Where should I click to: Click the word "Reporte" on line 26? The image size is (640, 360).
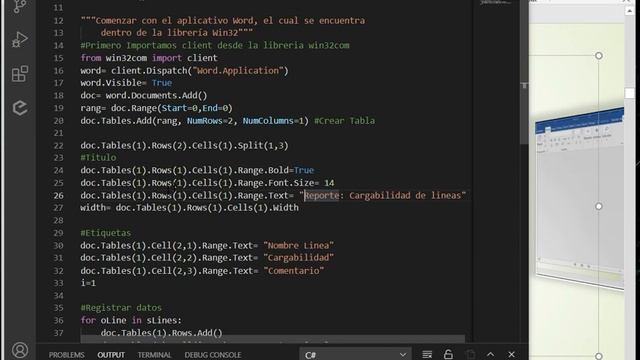coord(322,196)
